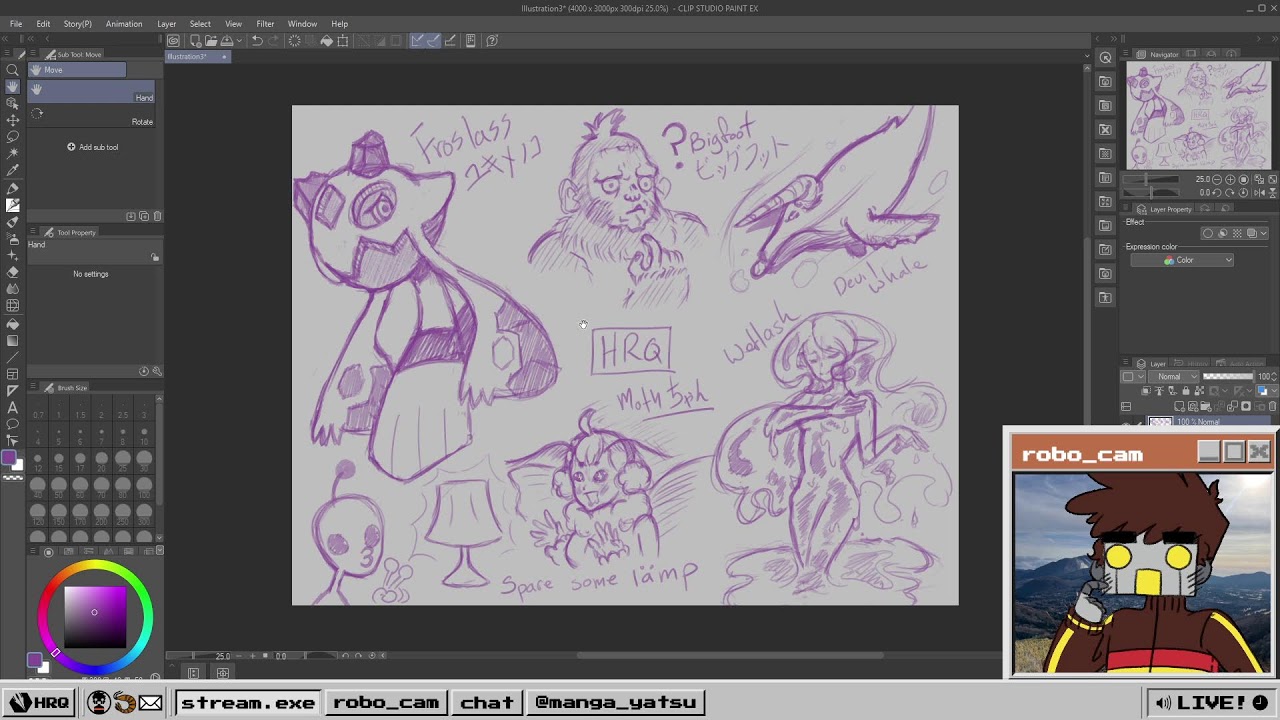Select the Brush tool
1280x720 pixels.
point(13,222)
